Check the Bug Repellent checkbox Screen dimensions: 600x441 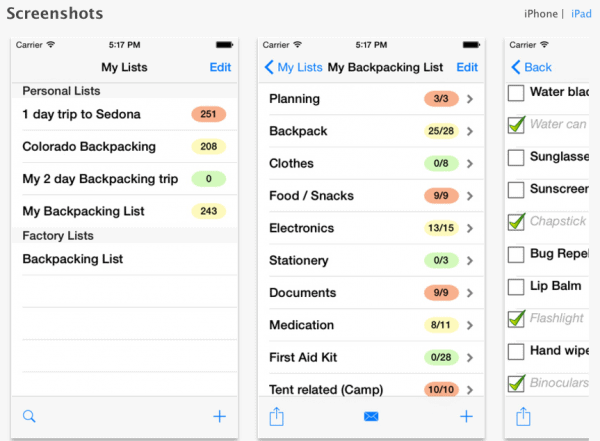(517, 254)
